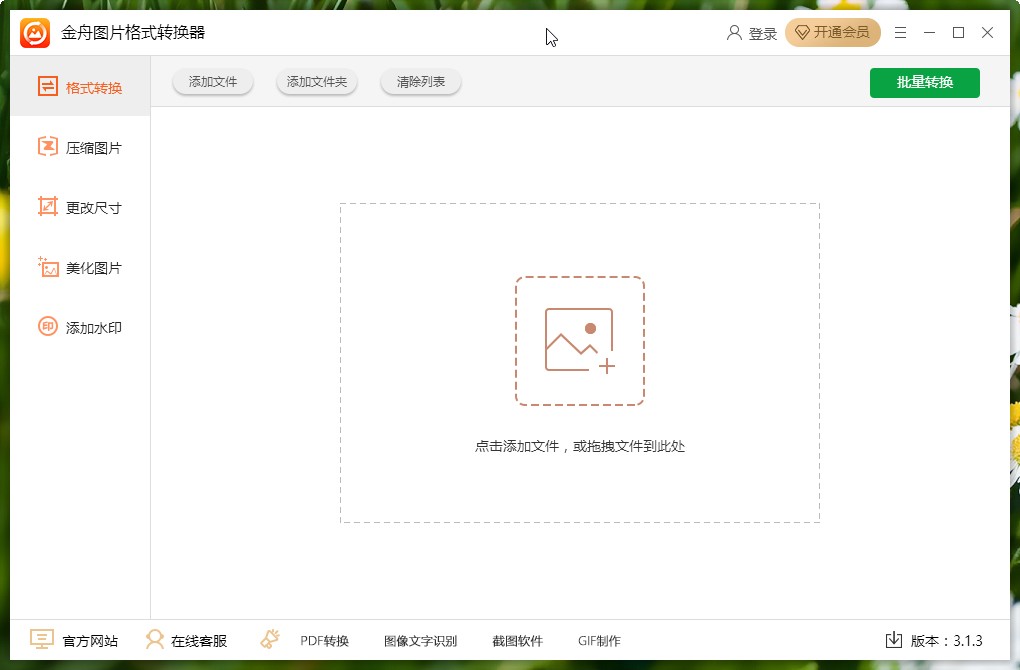Open the hamburger menu near window controls

pyautogui.click(x=899, y=32)
